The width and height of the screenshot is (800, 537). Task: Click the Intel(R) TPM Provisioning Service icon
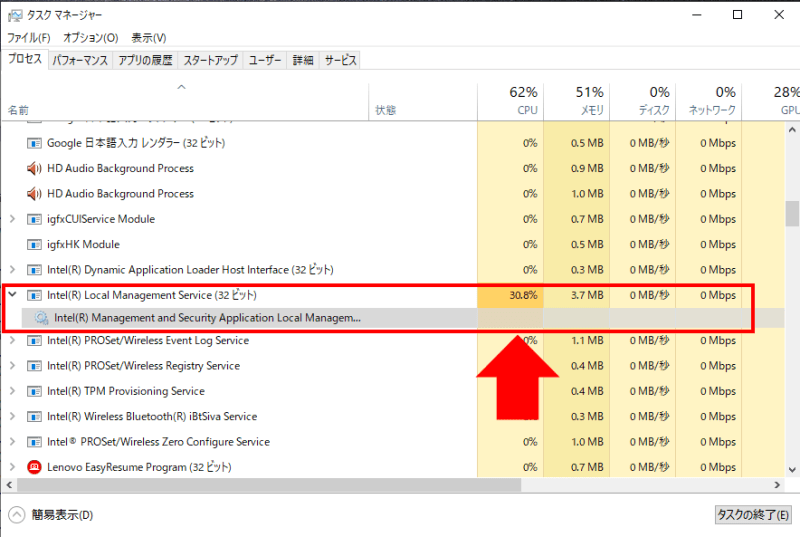[34, 391]
